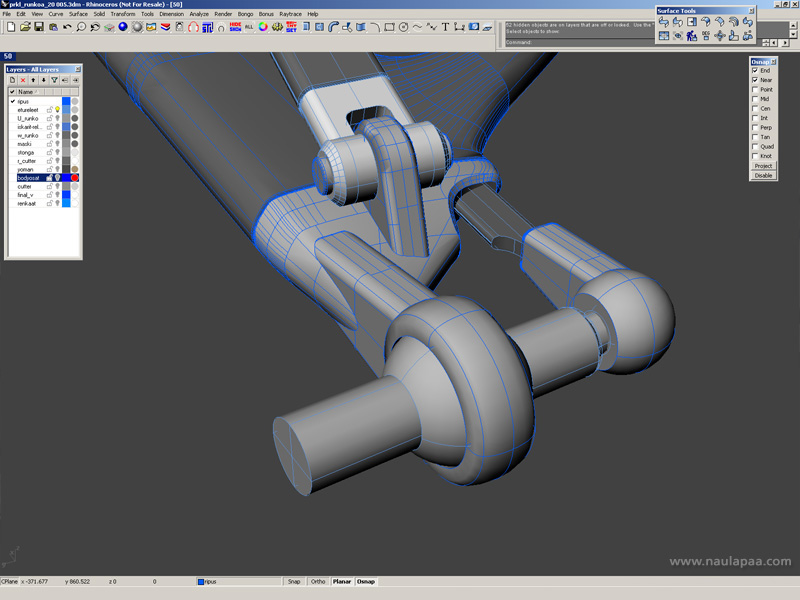Click the Name column header to sort layers
This screenshot has width=800, height=600.
(27, 91)
